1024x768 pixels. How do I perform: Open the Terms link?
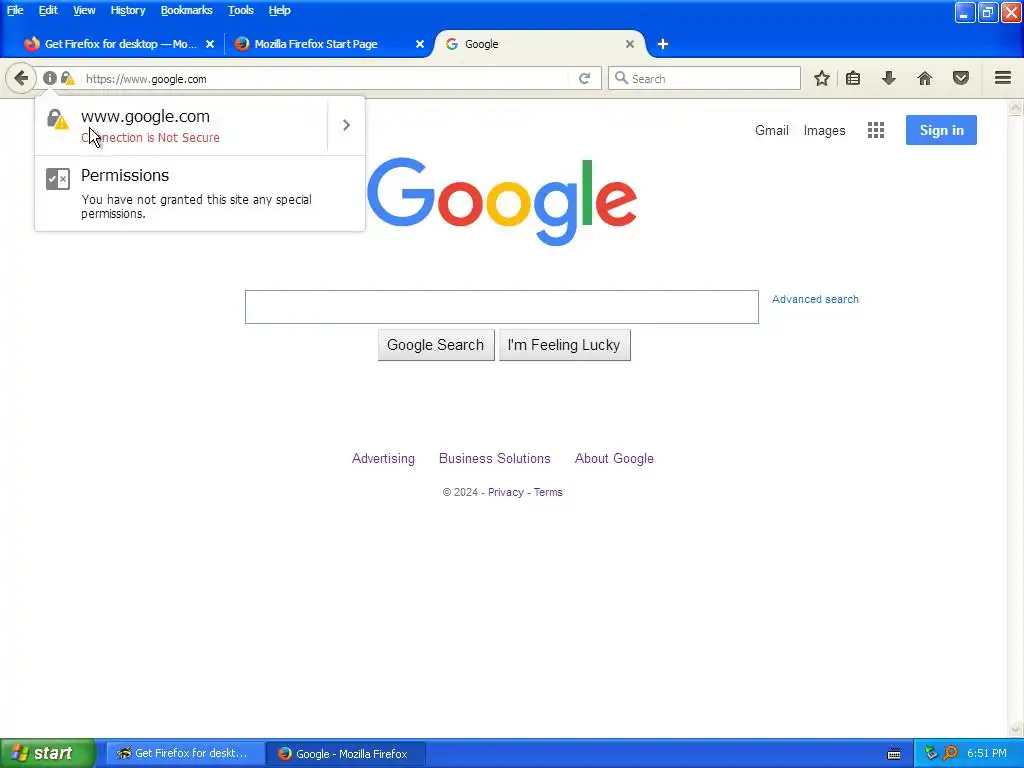(548, 492)
